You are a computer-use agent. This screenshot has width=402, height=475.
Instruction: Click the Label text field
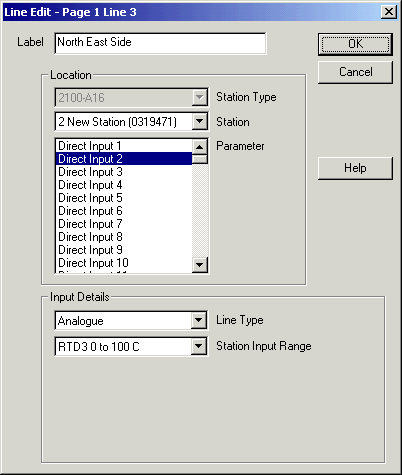(160, 43)
